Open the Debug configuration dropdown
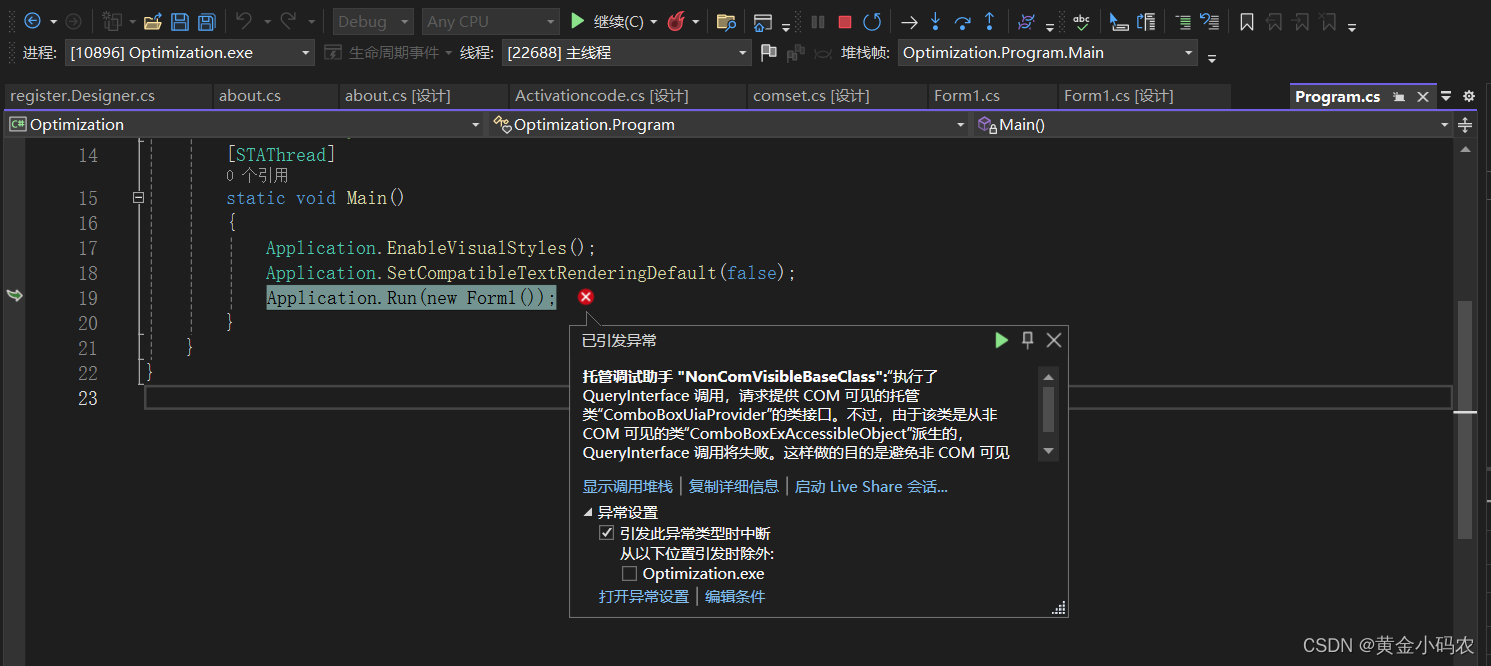The image size is (1491, 666). pos(404,21)
